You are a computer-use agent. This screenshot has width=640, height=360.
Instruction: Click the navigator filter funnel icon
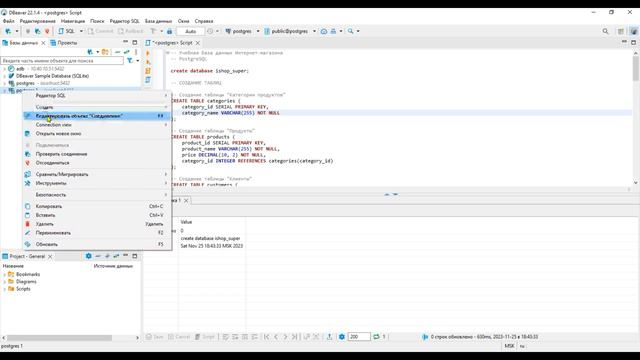point(129,60)
